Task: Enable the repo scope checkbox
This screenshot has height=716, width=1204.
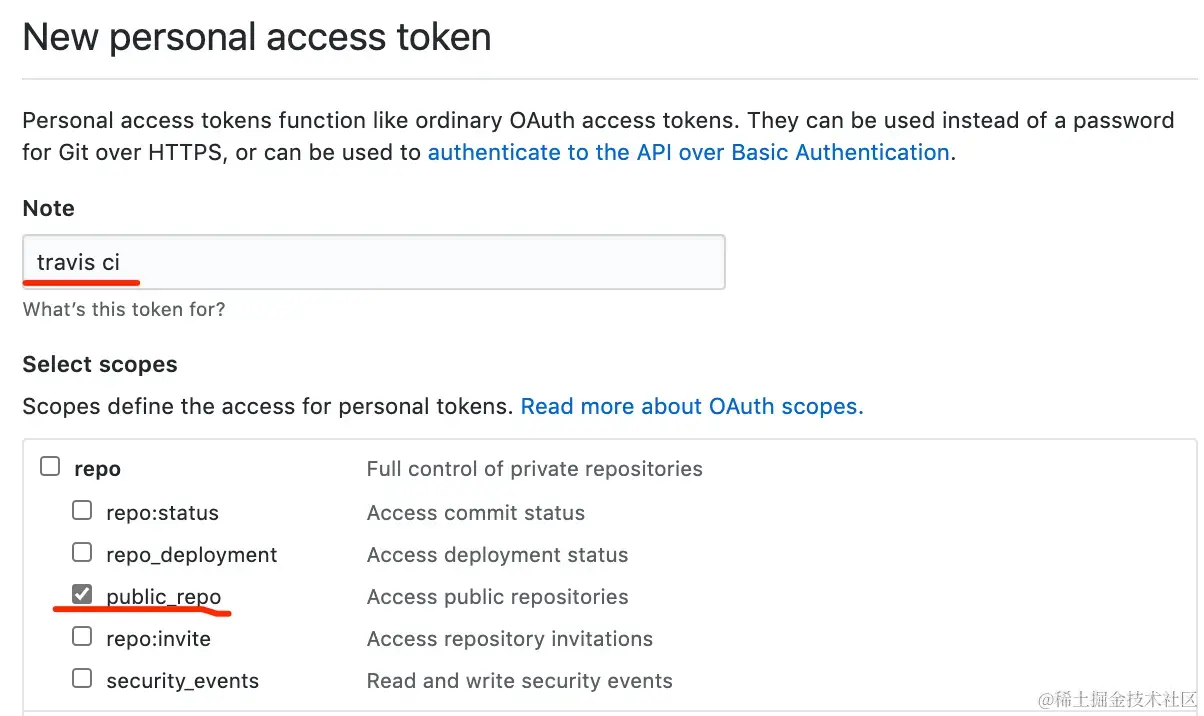Action: click(x=50, y=467)
